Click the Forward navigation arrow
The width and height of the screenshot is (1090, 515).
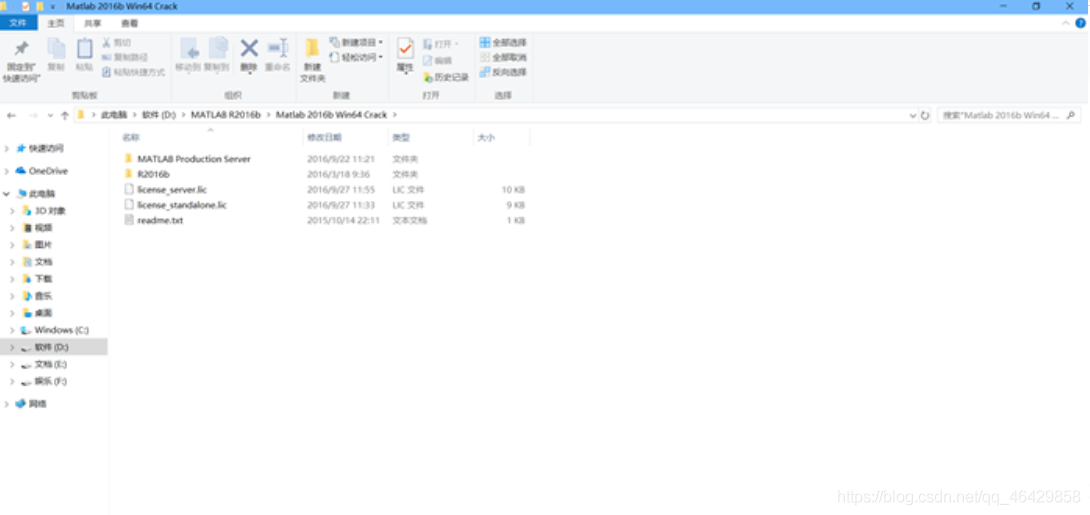33,115
